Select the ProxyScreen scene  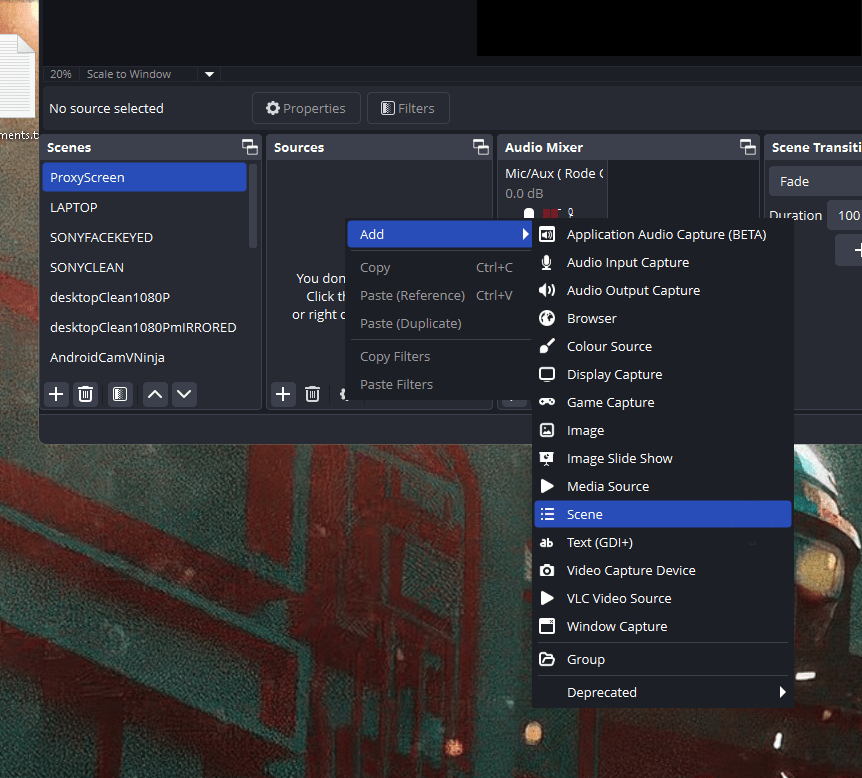pos(144,178)
